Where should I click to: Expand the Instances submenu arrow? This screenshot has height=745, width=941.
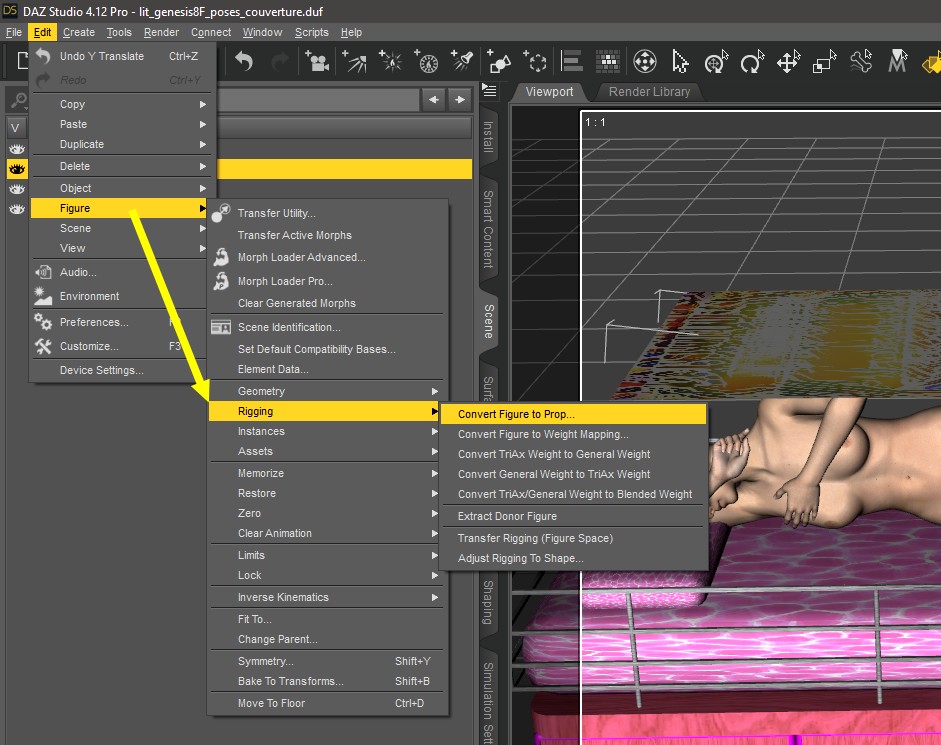click(434, 432)
